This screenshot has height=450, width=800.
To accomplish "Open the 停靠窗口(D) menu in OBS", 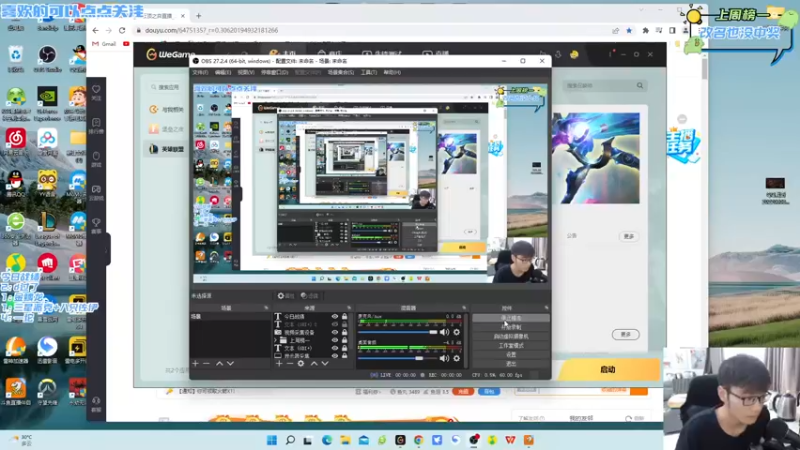I will (x=274, y=72).
